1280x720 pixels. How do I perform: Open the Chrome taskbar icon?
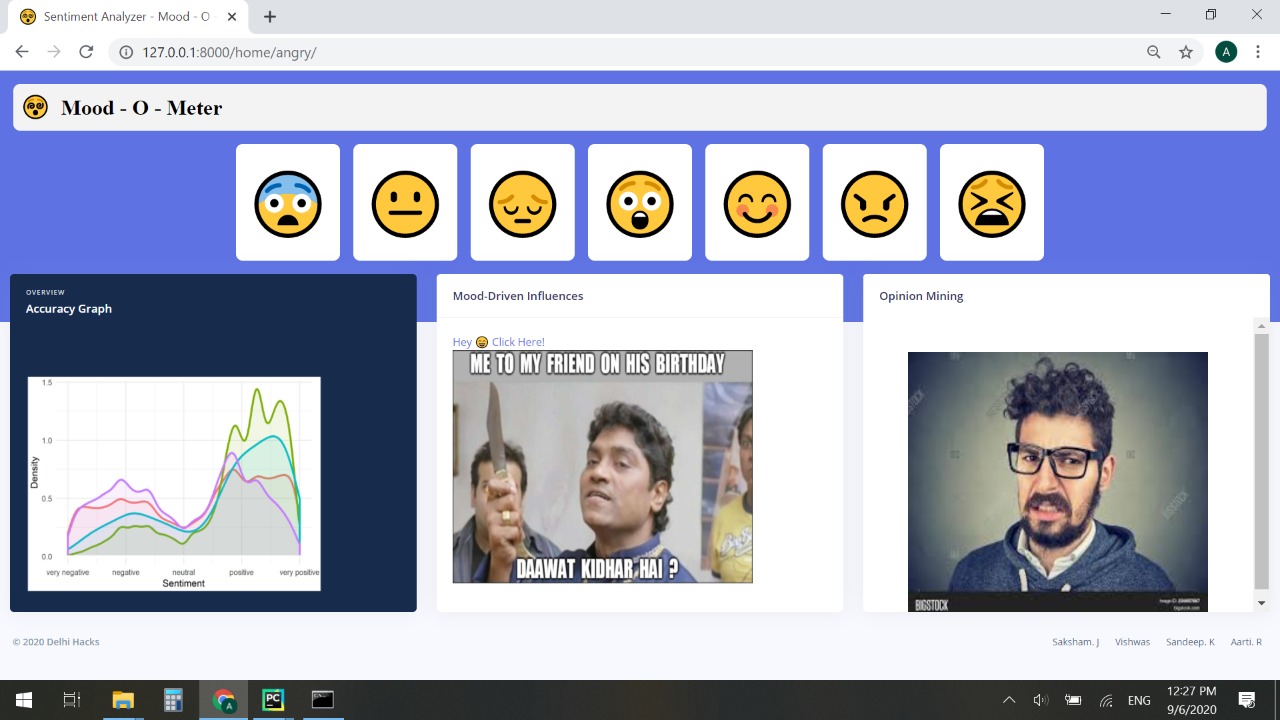[224, 700]
